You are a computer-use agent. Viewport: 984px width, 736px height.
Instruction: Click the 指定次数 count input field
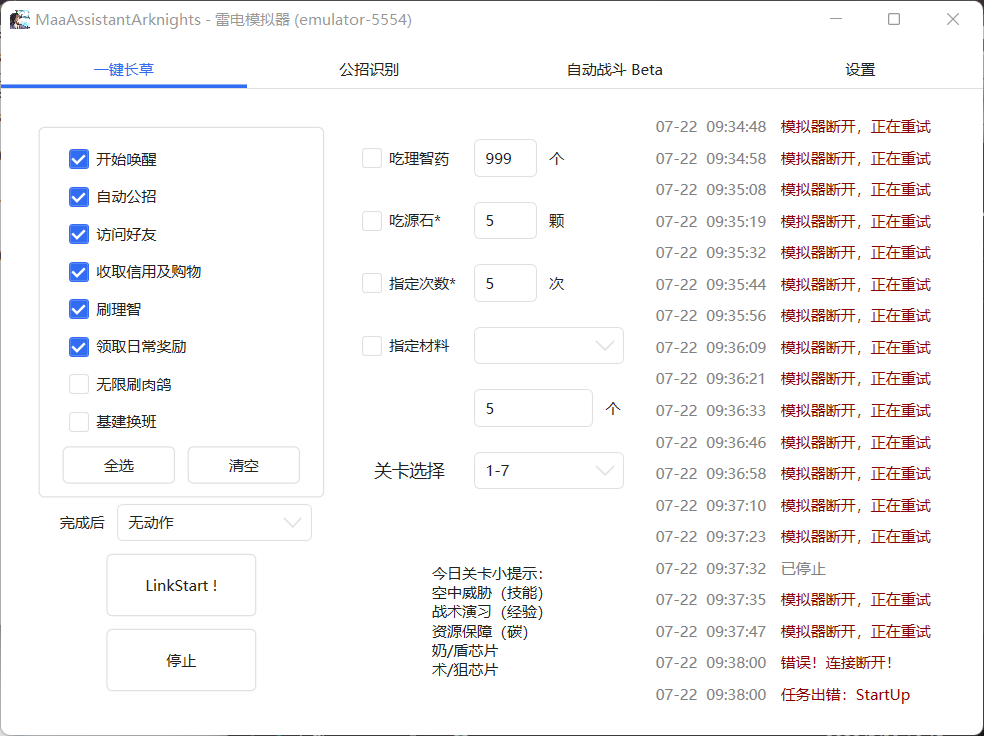click(x=505, y=283)
